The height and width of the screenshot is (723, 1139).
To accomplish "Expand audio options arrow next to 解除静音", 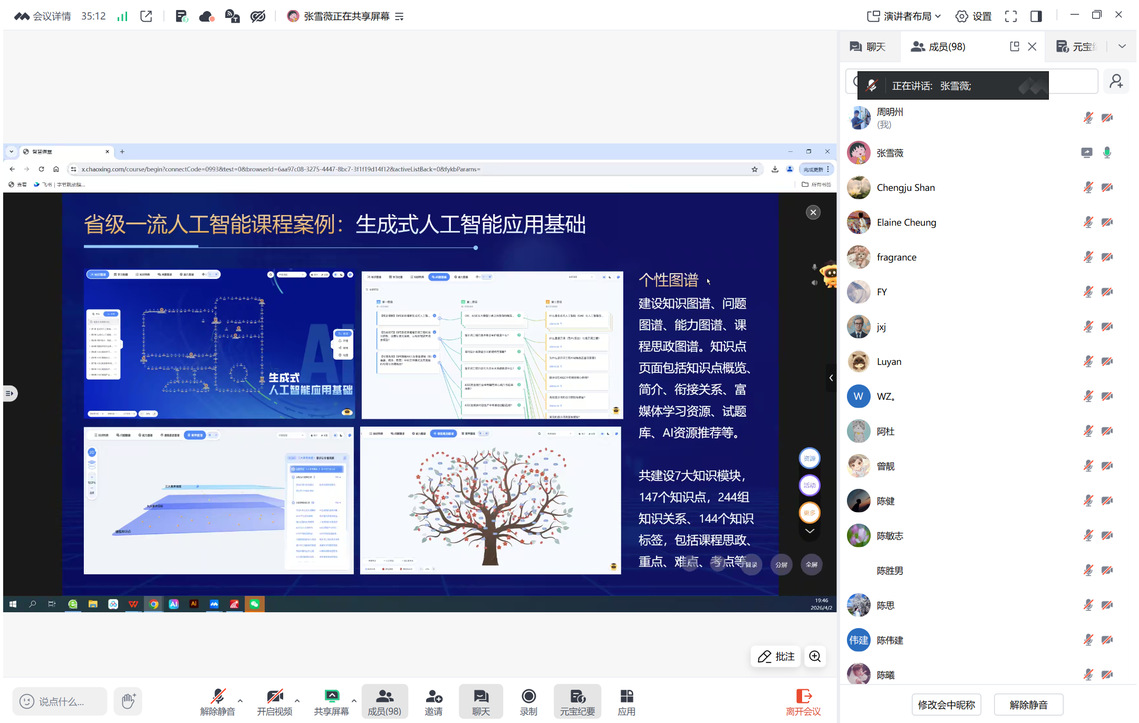I will [x=240, y=699].
